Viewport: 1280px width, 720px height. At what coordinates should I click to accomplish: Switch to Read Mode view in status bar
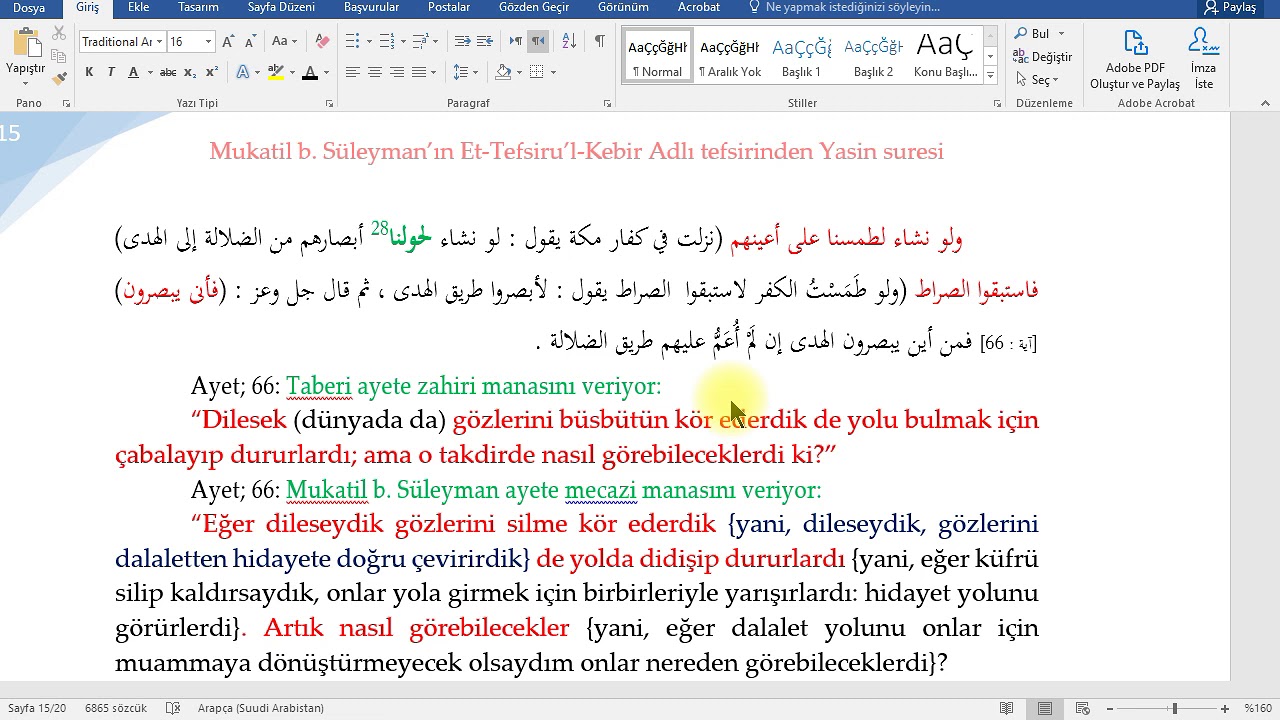1007,708
